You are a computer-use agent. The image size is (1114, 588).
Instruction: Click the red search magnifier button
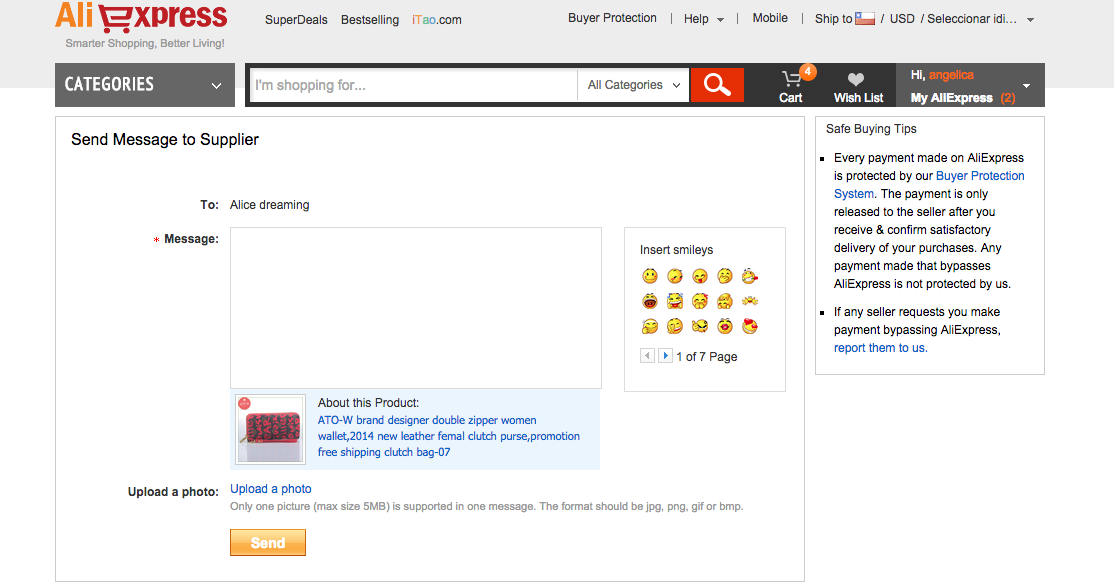pyautogui.click(x=717, y=85)
